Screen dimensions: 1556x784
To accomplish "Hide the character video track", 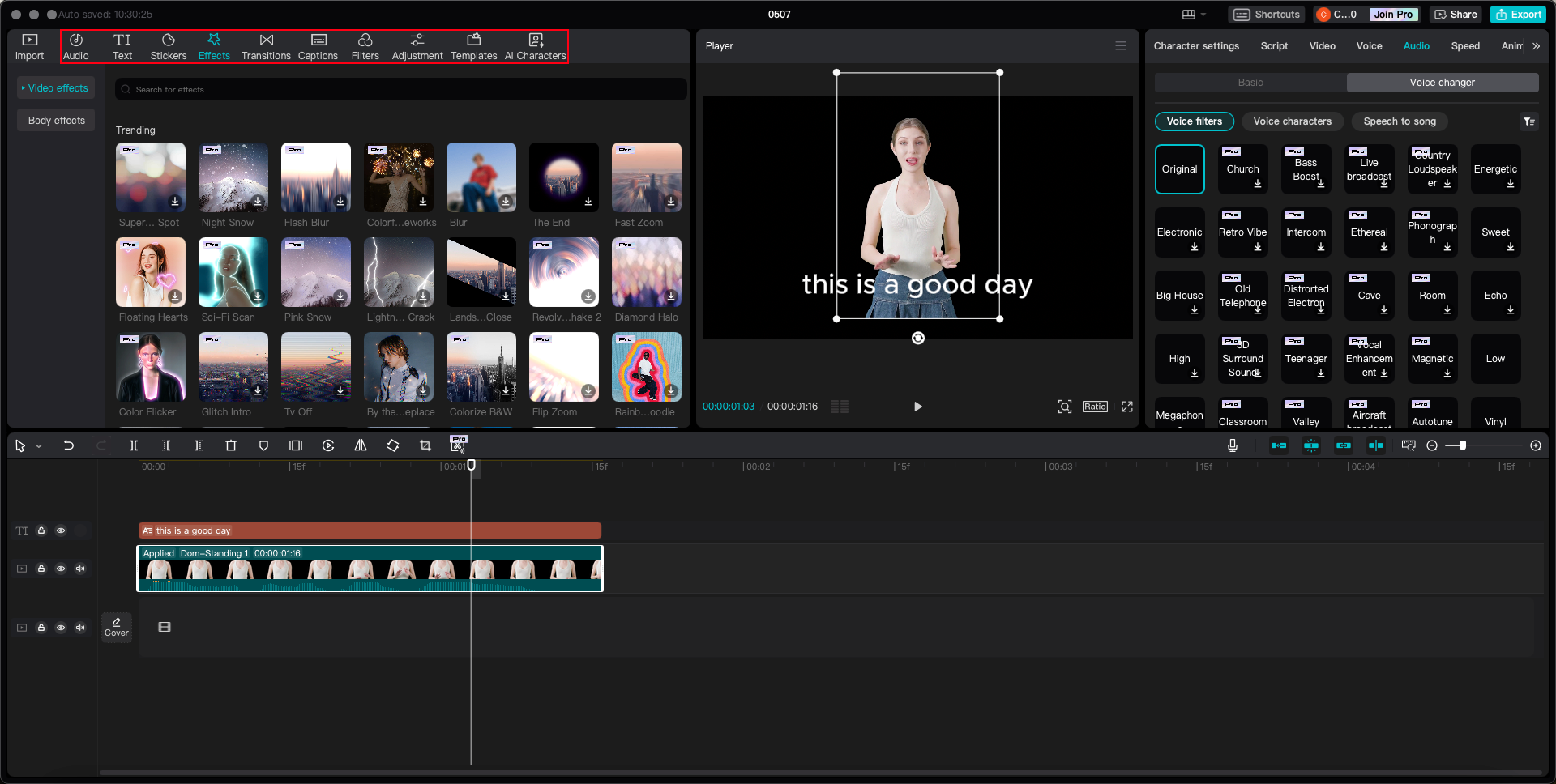I will click(61, 569).
